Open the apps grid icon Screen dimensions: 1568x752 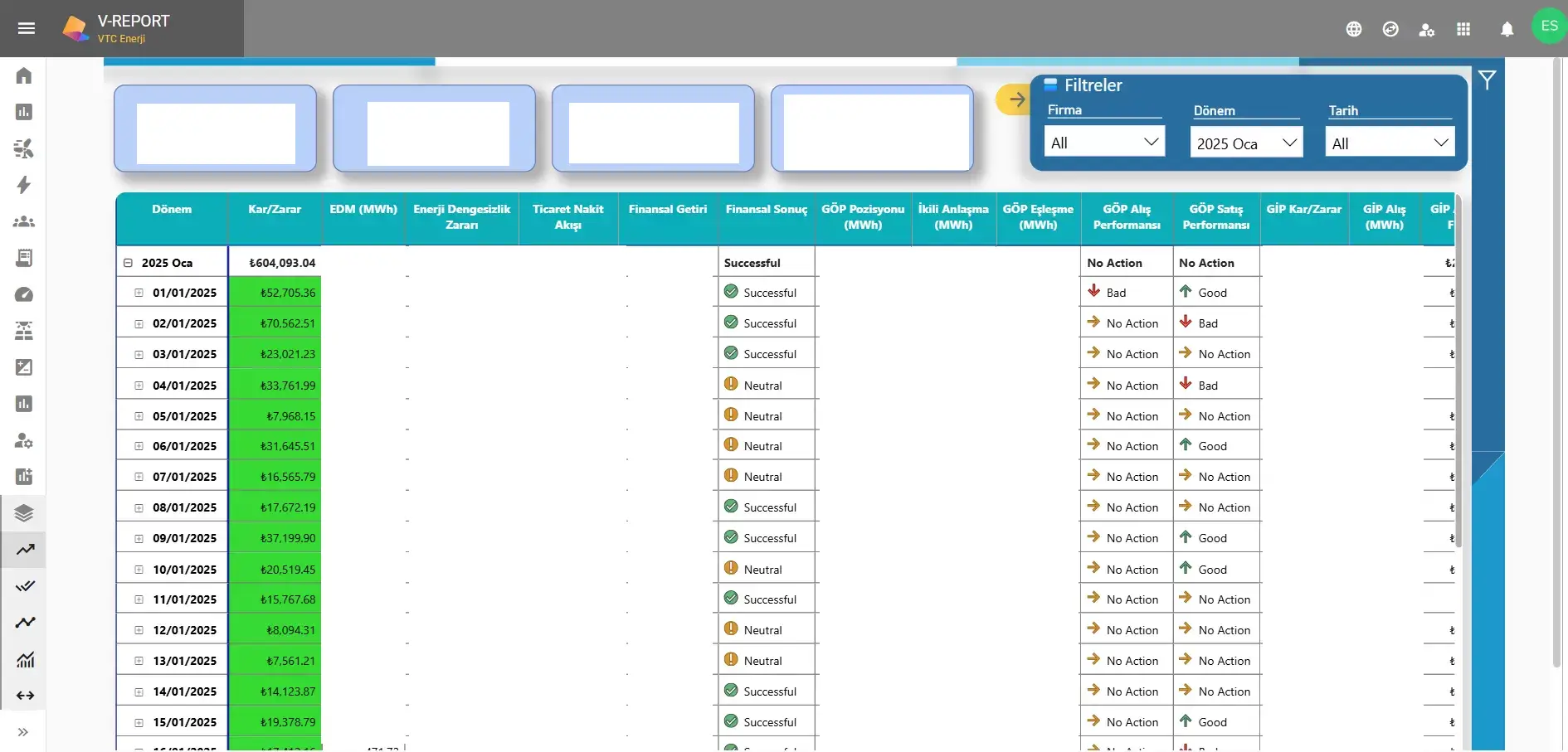[x=1463, y=30]
